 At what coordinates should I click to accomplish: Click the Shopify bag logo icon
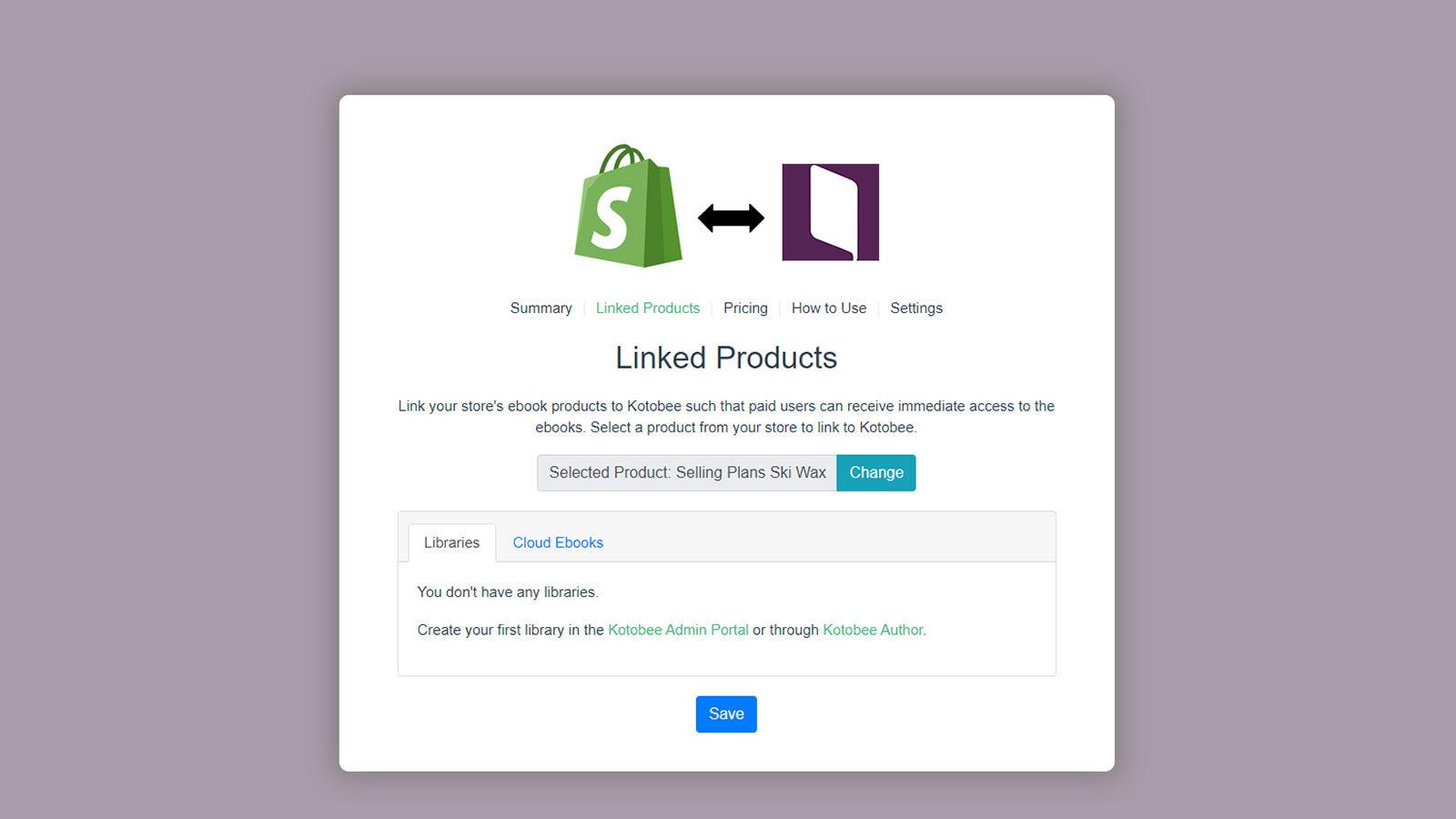click(x=628, y=209)
